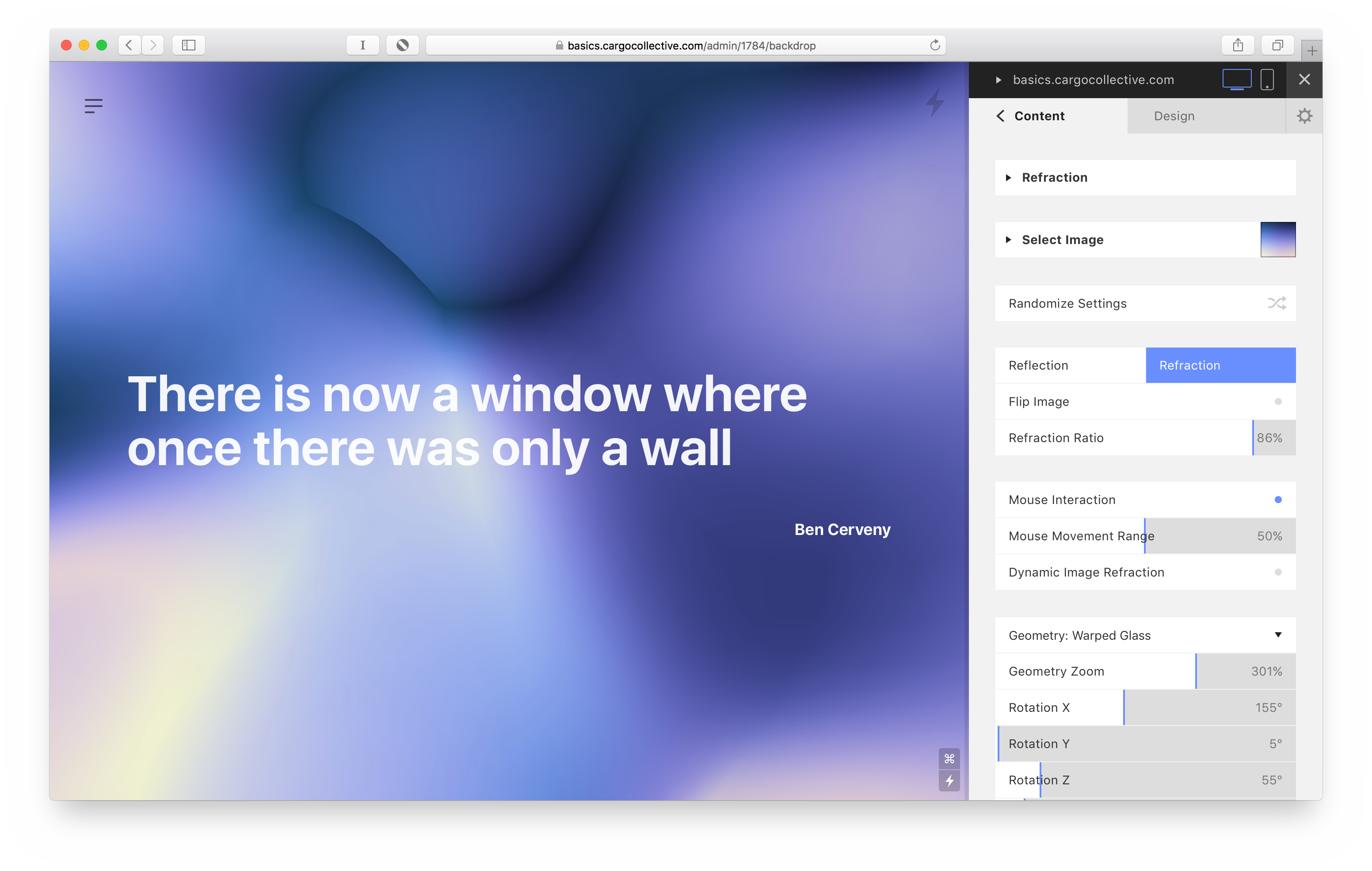Toggle the Flip Image option

pyautogui.click(x=1277, y=401)
